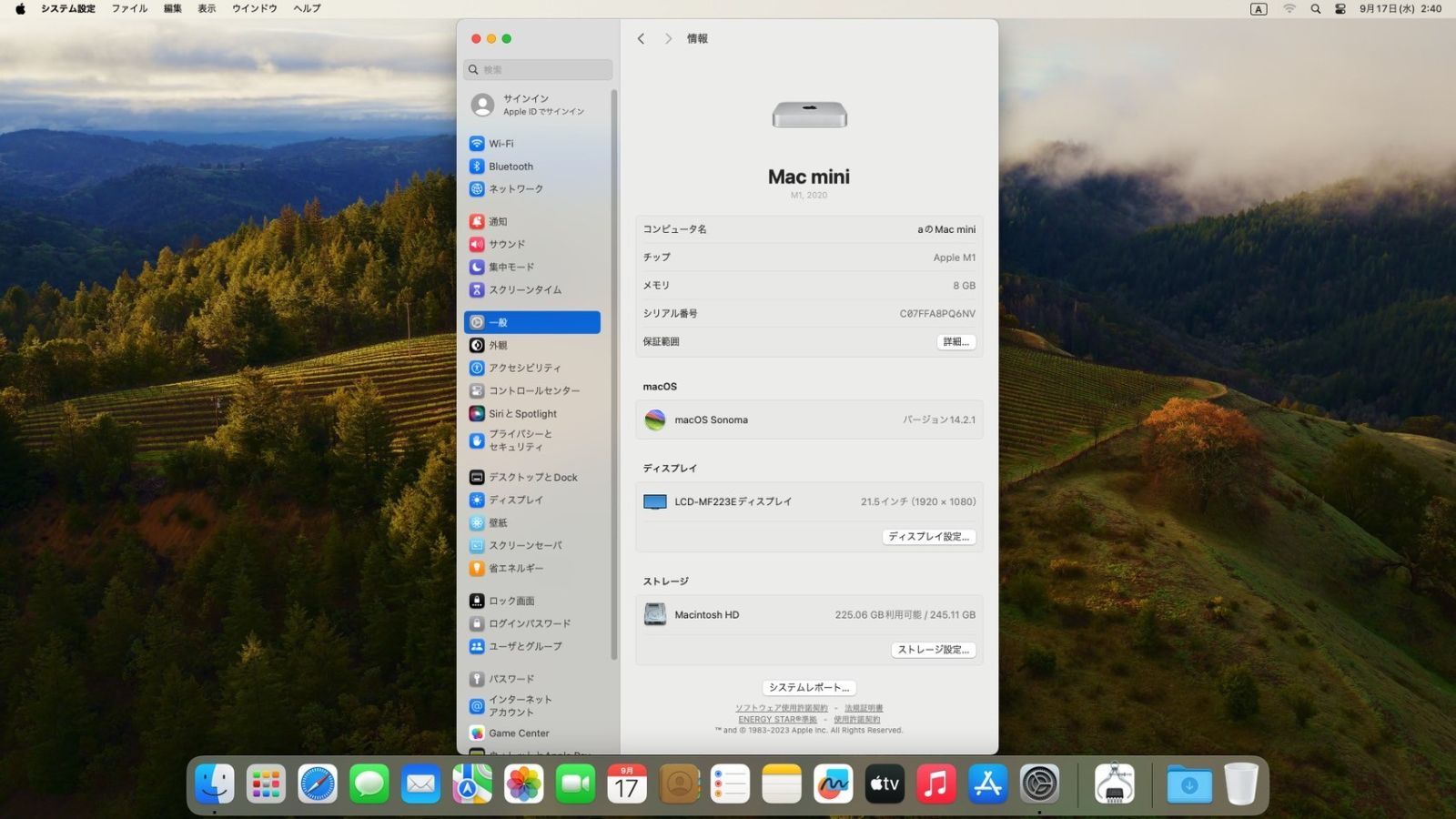Image resolution: width=1456 pixels, height=819 pixels.
Task: Open サウンド sound settings
Action: [507, 244]
